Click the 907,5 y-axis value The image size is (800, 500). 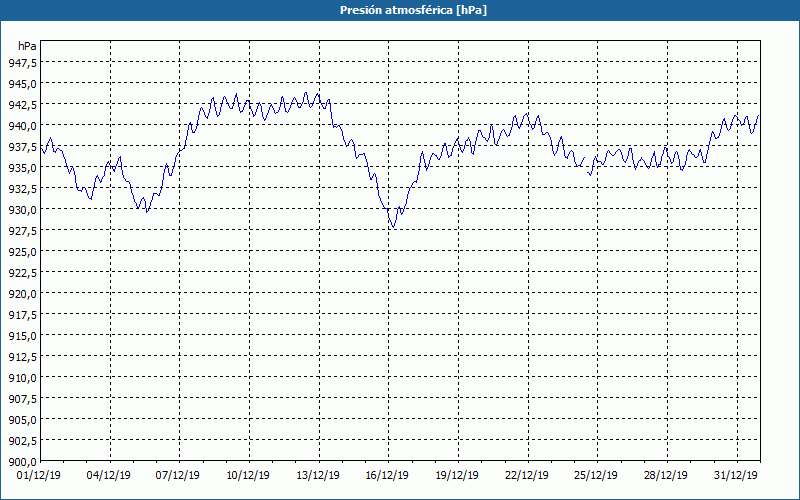coord(22,398)
